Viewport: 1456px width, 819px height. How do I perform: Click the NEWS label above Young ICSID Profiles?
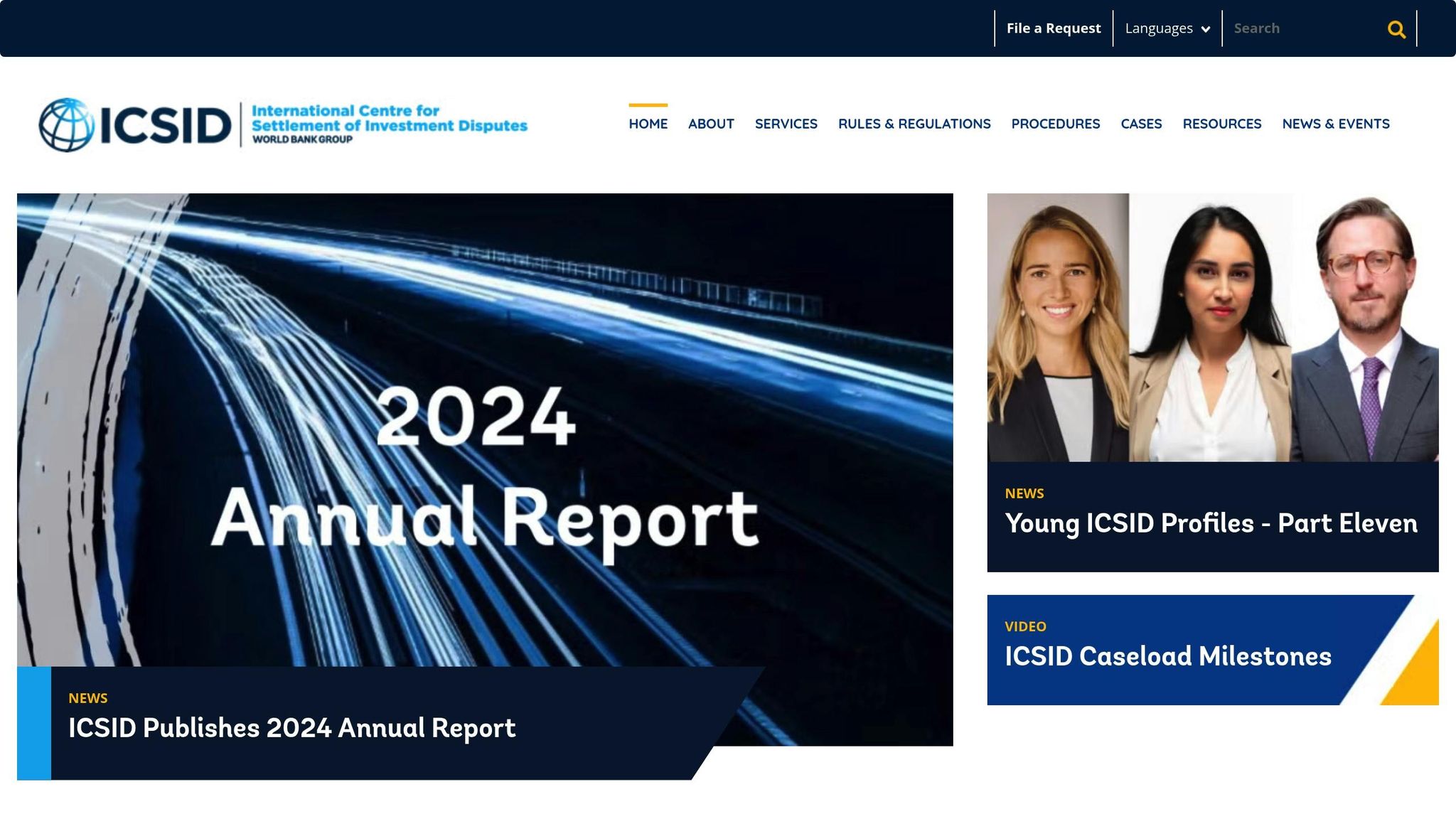[1024, 493]
